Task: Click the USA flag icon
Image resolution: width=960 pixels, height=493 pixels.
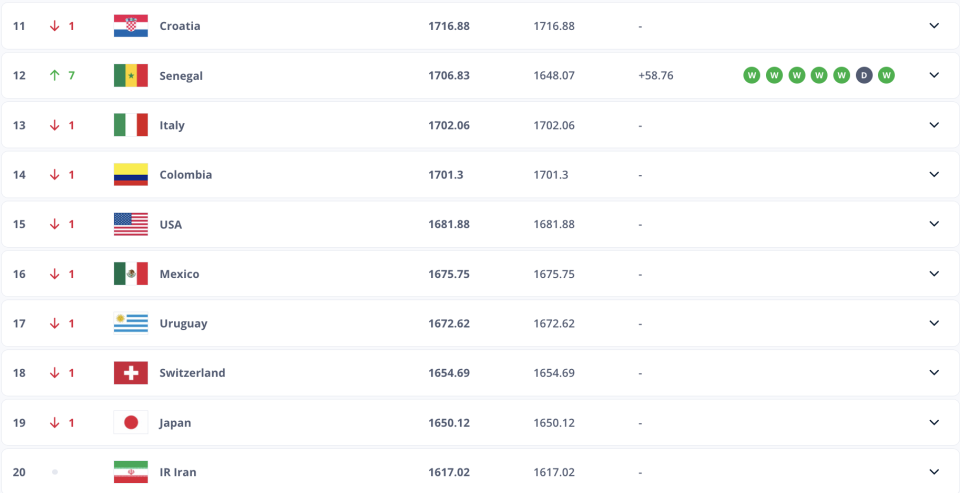Action: click(131, 224)
